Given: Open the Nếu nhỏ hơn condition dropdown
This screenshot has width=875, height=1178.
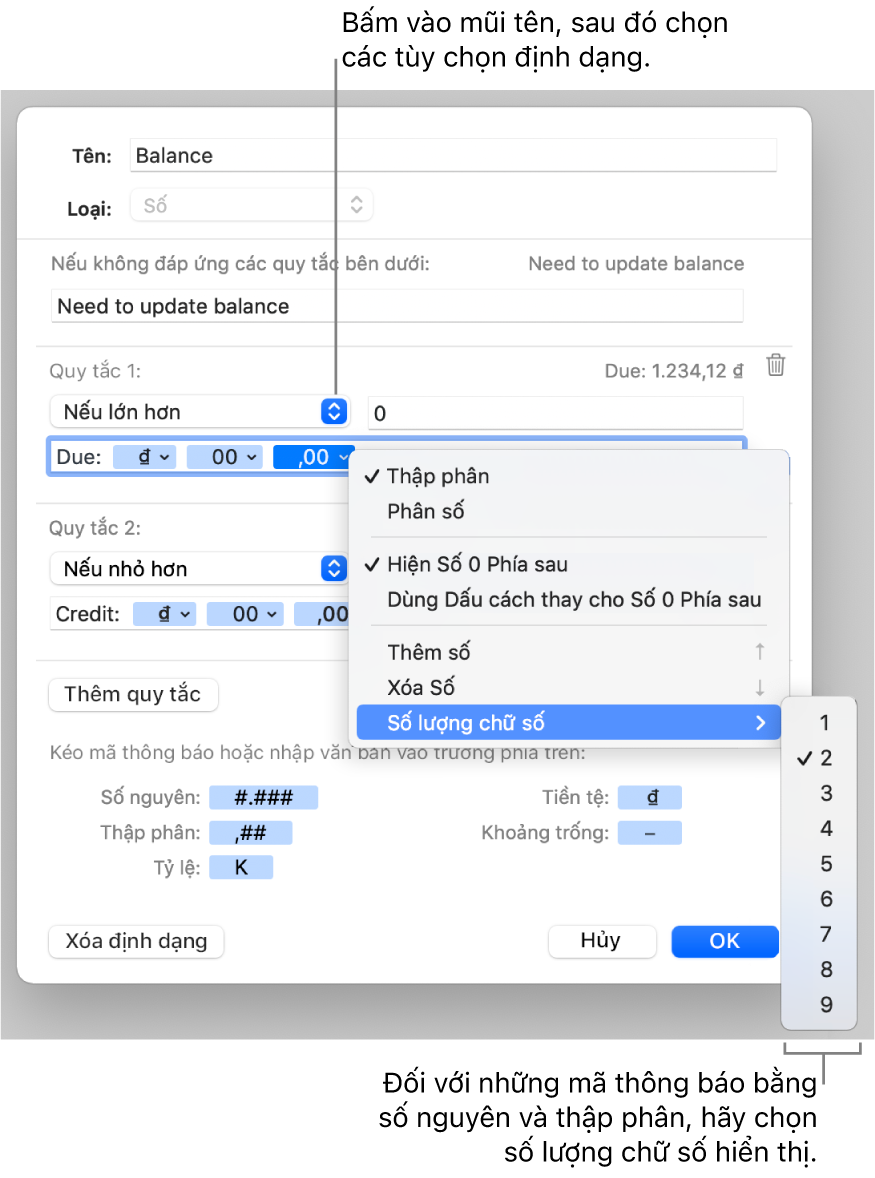Looking at the screenshot, I should tap(198, 569).
